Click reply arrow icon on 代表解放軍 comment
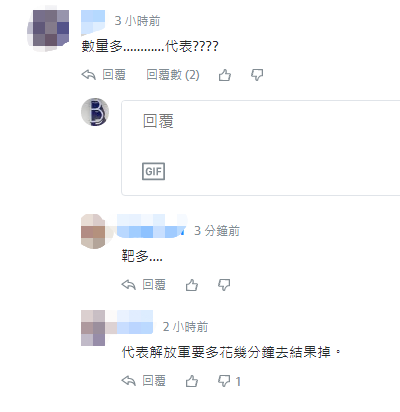 [x=129, y=381]
